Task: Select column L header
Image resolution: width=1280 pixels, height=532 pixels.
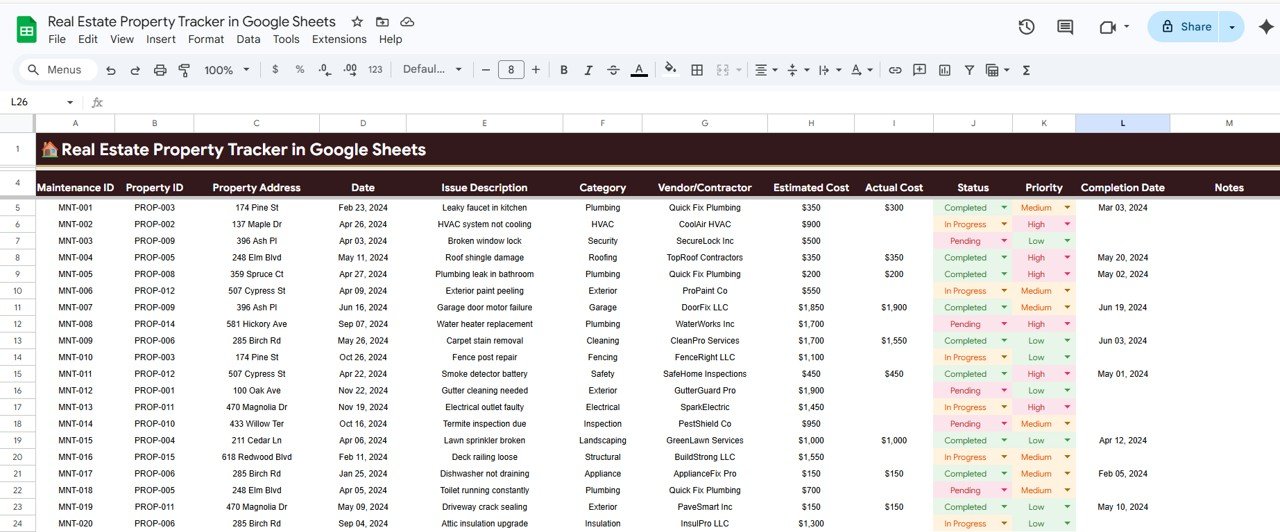Action: click(x=1122, y=123)
